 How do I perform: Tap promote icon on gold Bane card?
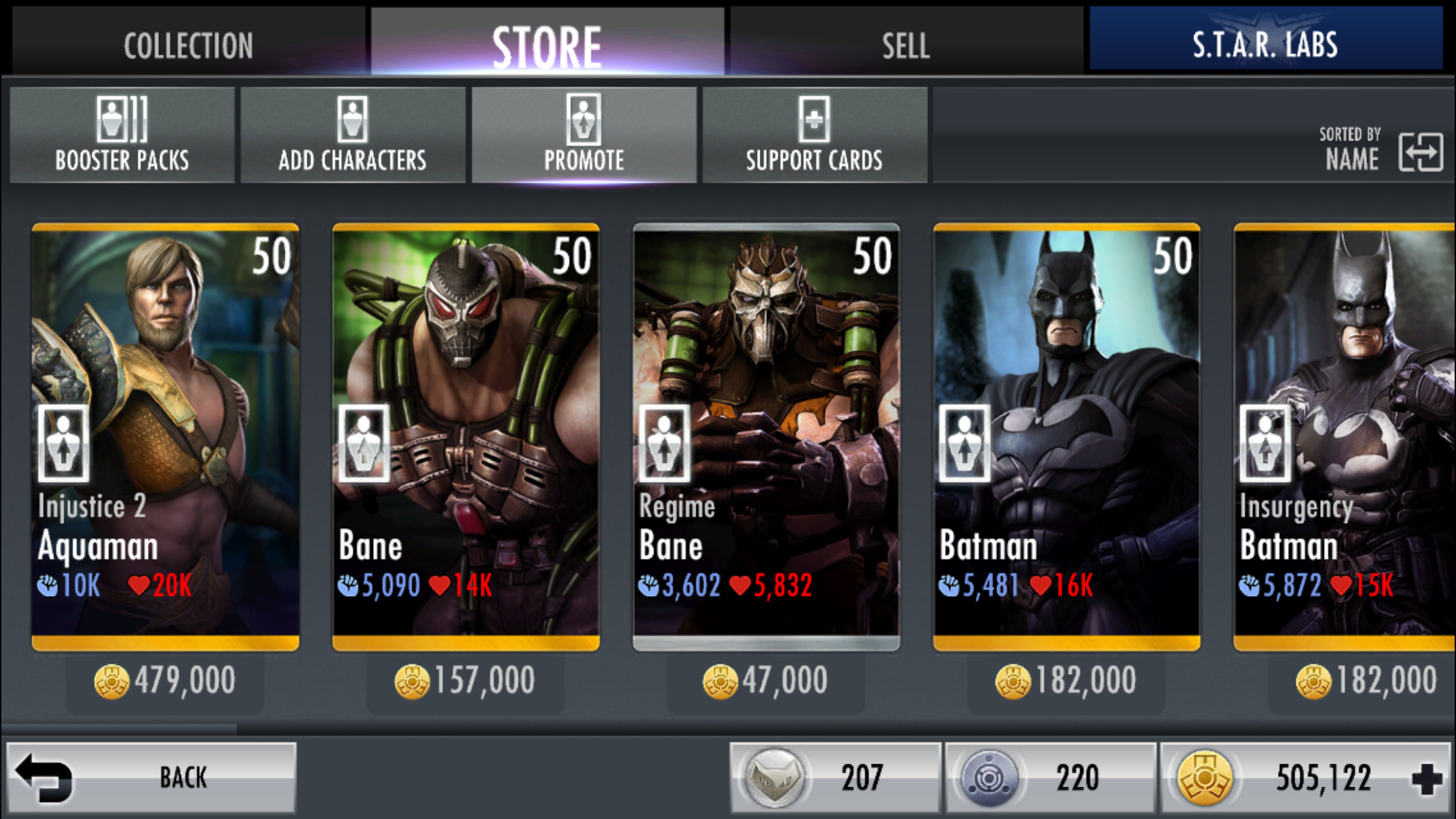(364, 443)
